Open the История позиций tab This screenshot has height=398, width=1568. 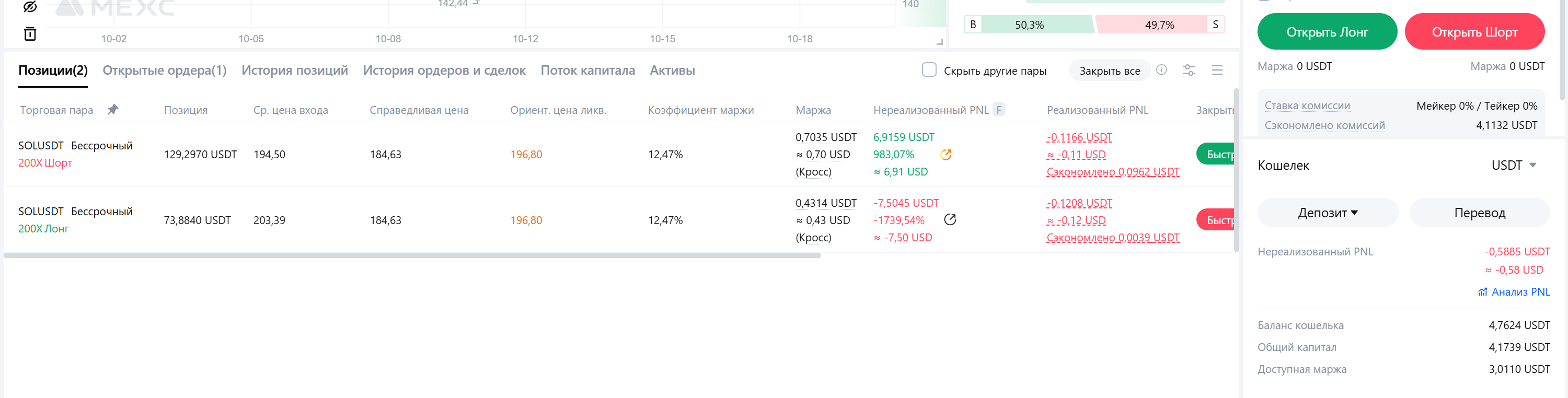click(x=295, y=71)
